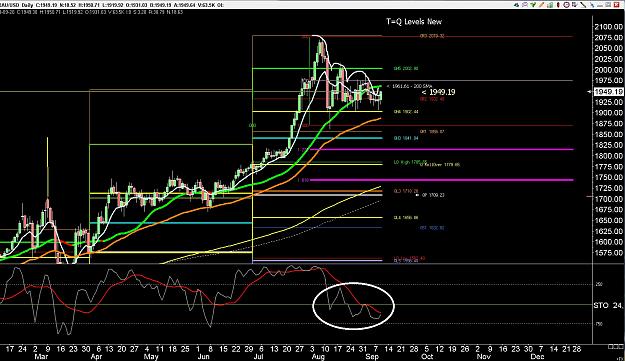This screenshot has height=361, width=625.
Task: Select the thin blue diagonal line tool
Action: tap(593, 5)
